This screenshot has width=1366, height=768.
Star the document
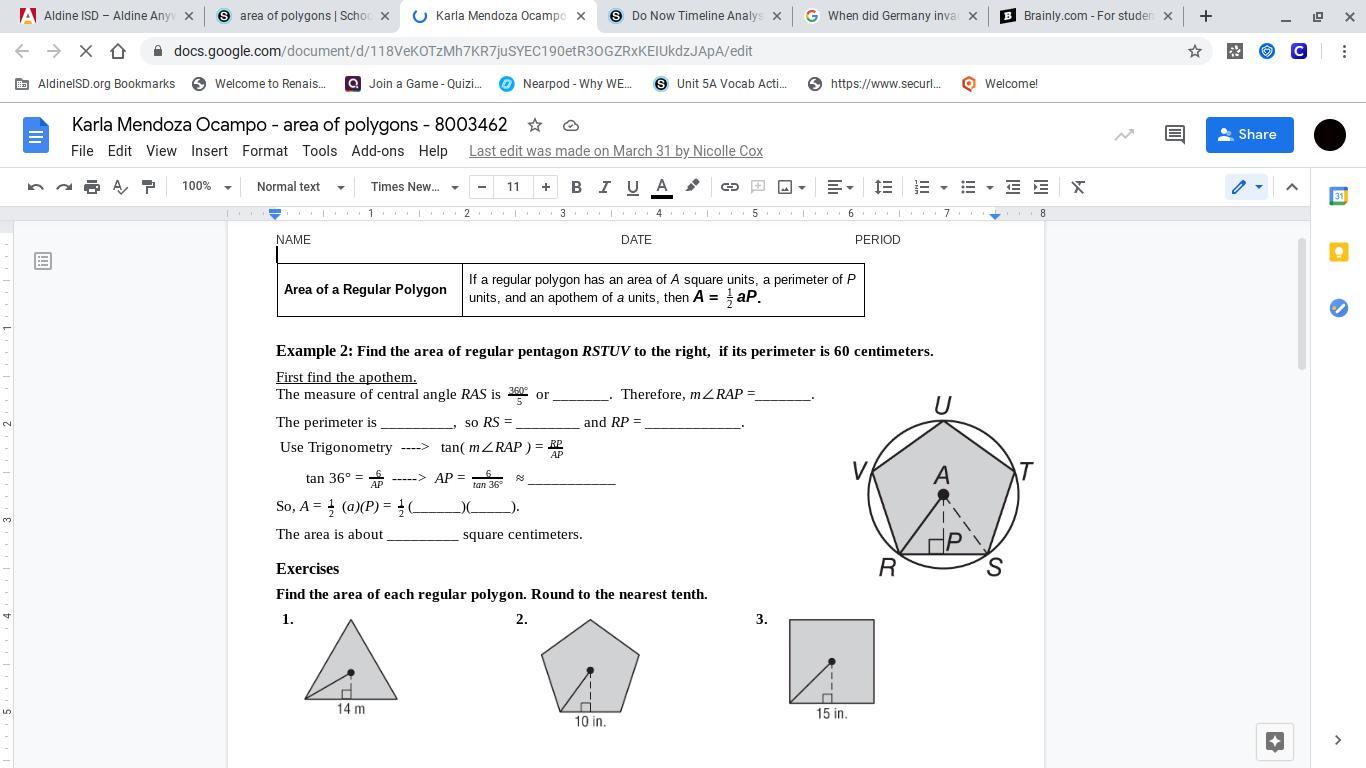coord(535,125)
